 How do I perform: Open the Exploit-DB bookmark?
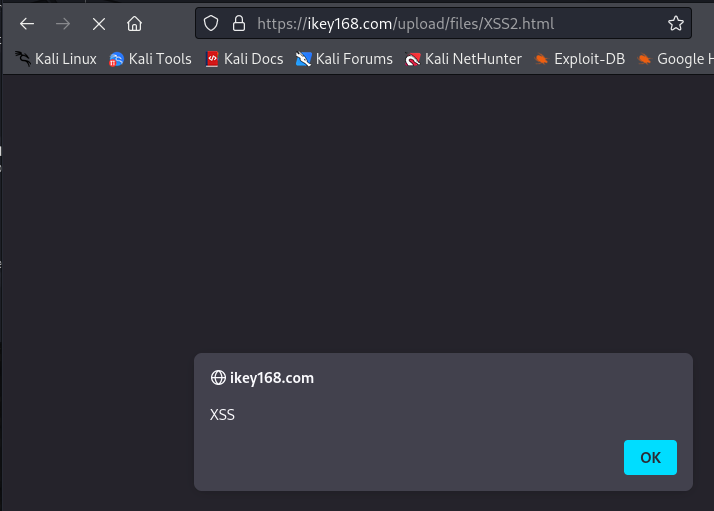(580, 59)
